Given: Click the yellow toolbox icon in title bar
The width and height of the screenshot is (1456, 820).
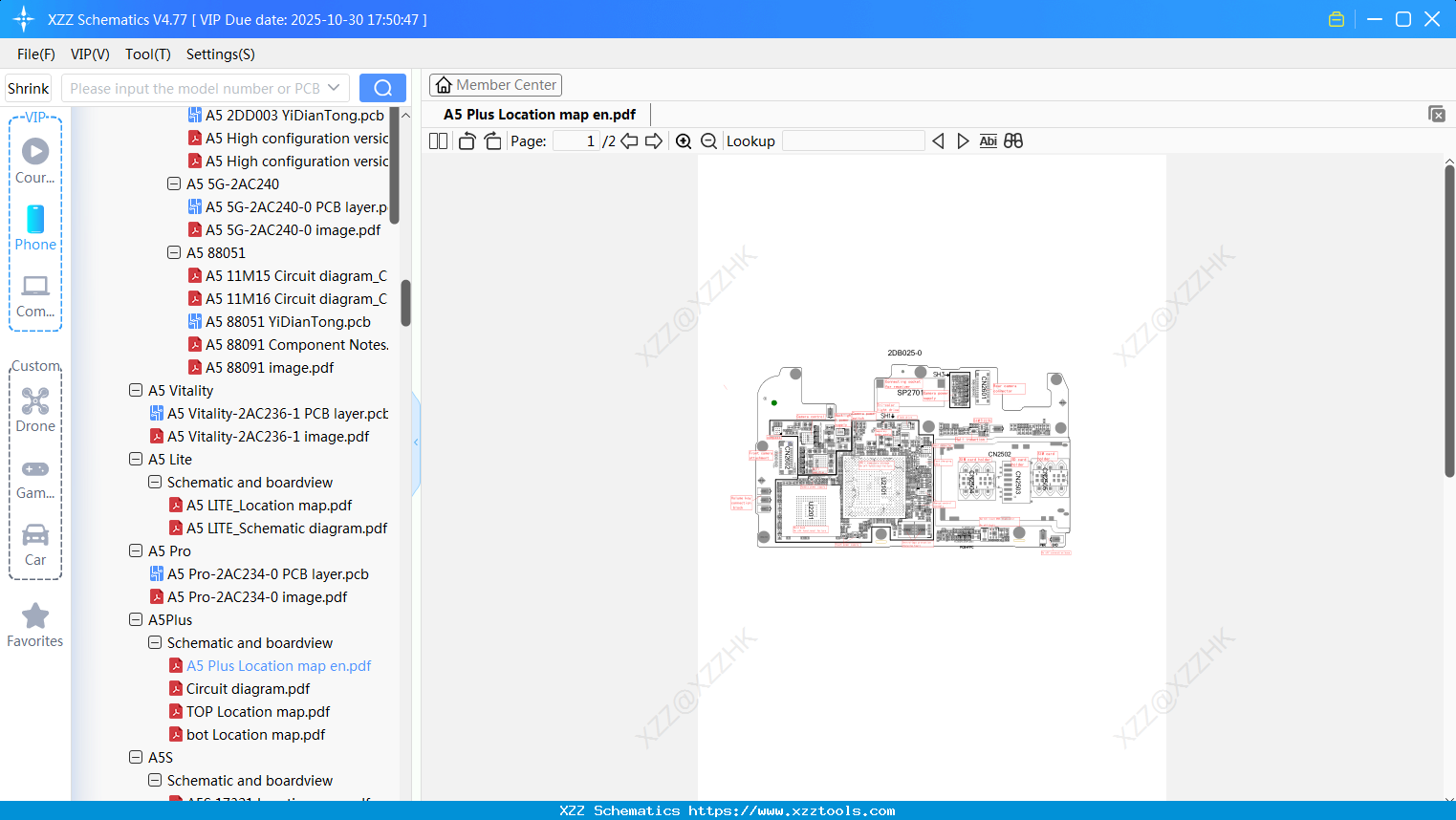Looking at the screenshot, I should tap(1336, 19).
